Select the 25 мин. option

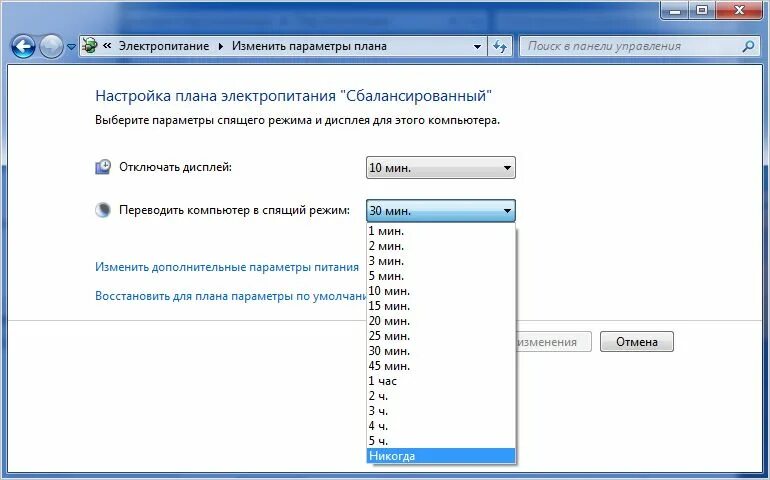(x=441, y=336)
